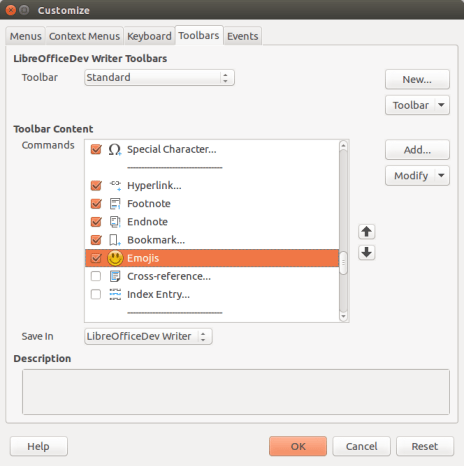Select the Special Character... row text
This screenshot has height=466, width=464.
pyautogui.click(x=172, y=149)
